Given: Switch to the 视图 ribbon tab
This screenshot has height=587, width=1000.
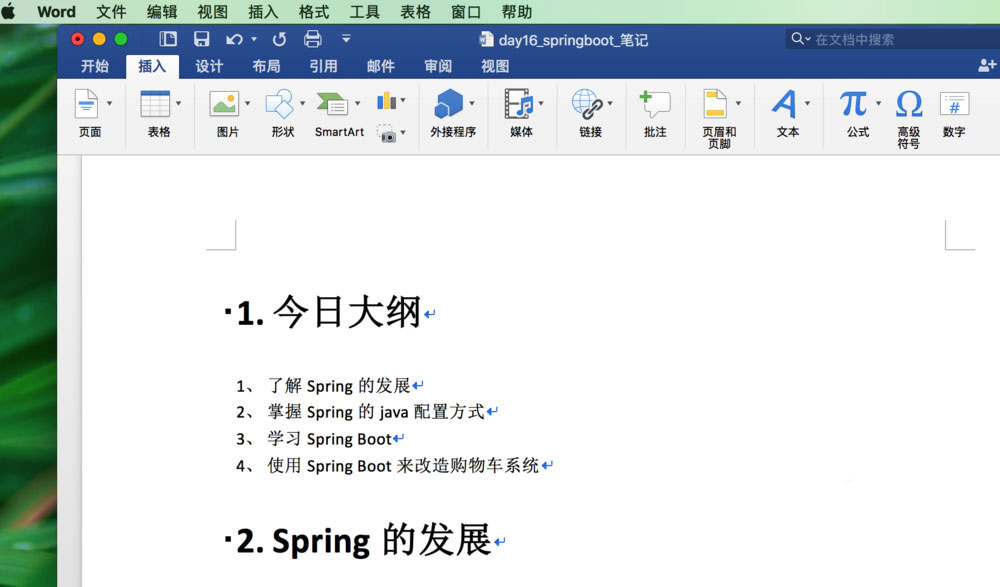Looking at the screenshot, I should coord(495,66).
